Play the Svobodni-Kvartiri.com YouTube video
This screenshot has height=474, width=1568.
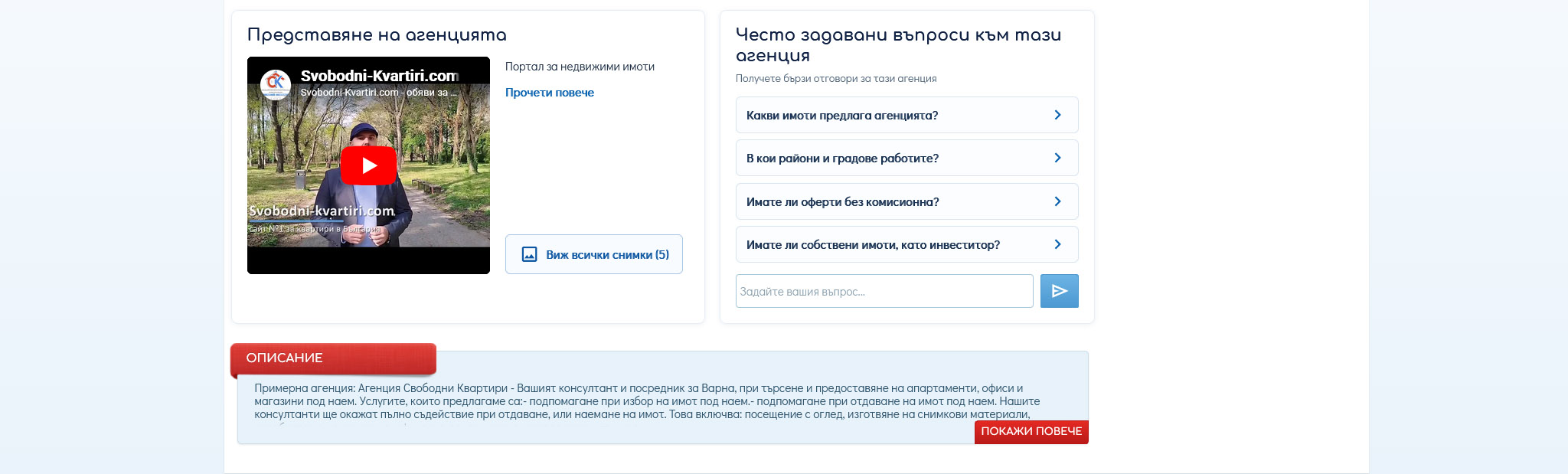click(x=368, y=165)
